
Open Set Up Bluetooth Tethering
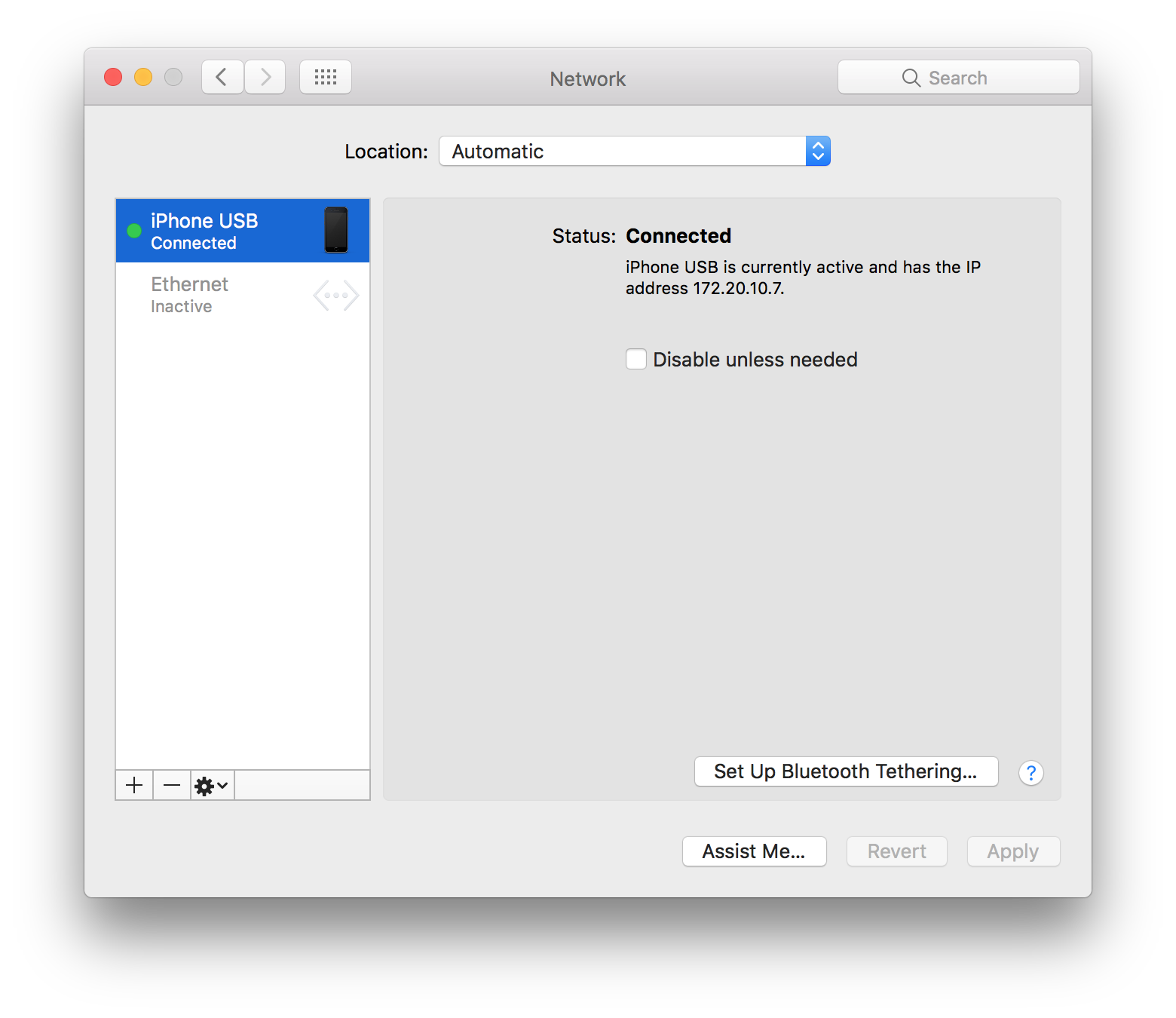(846, 771)
